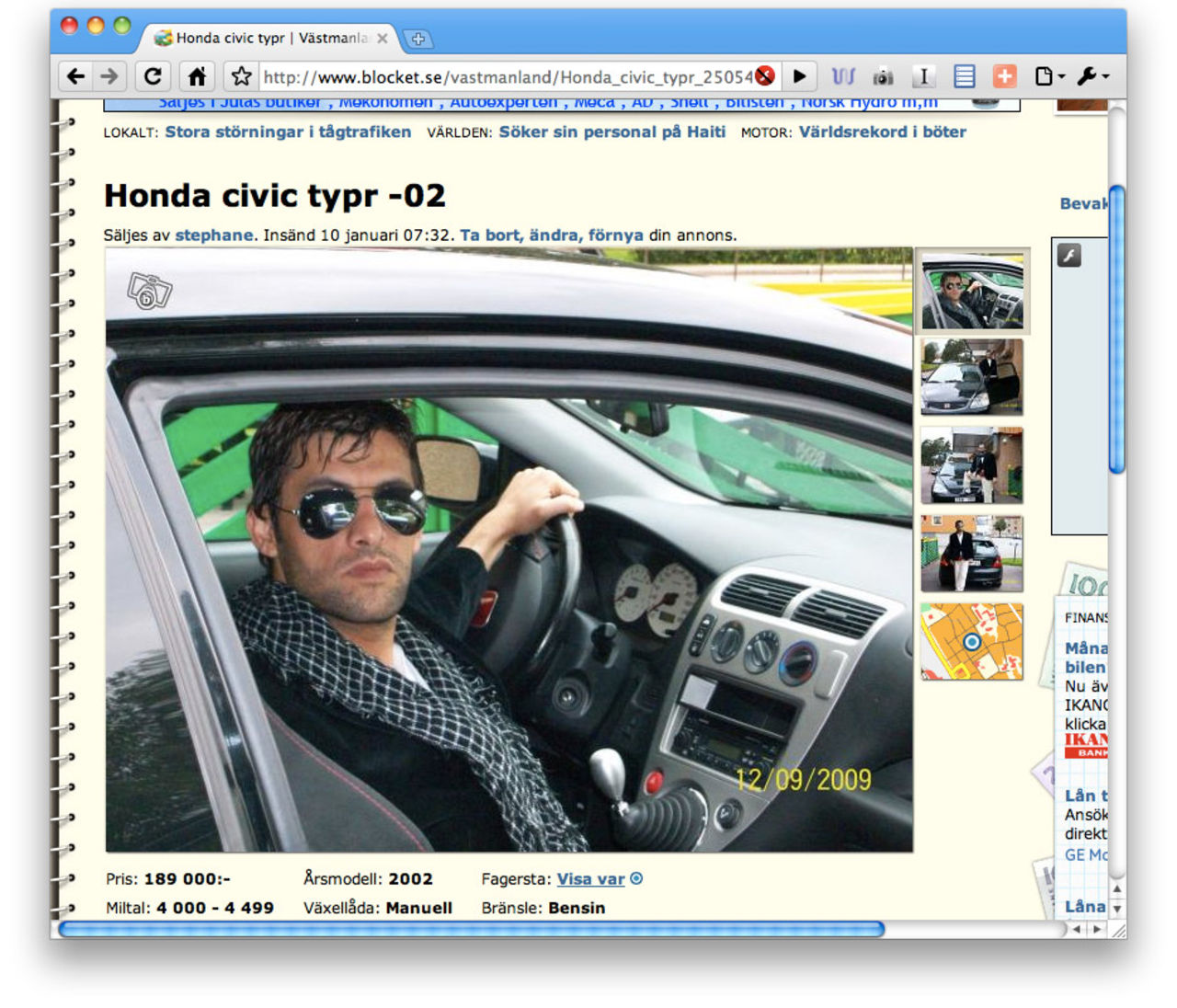Image resolution: width=1177 pixels, height=1008 pixels.
Task: Click the camera extension icon in toolbar
Action: pos(883,76)
